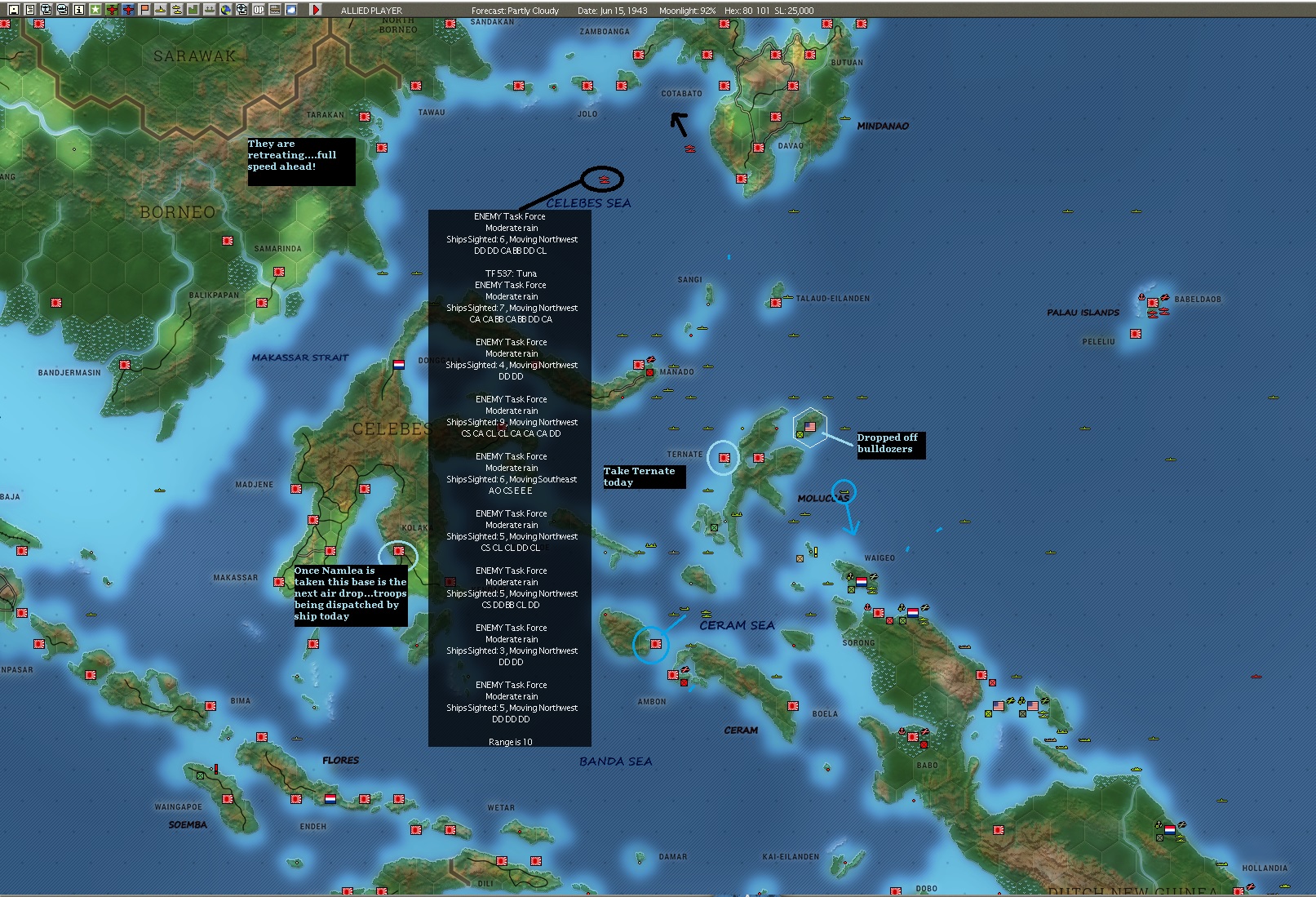This screenshot has width=1316, height=897.
Task: Click the red plane on blue background icon
Action: (128, 10)
